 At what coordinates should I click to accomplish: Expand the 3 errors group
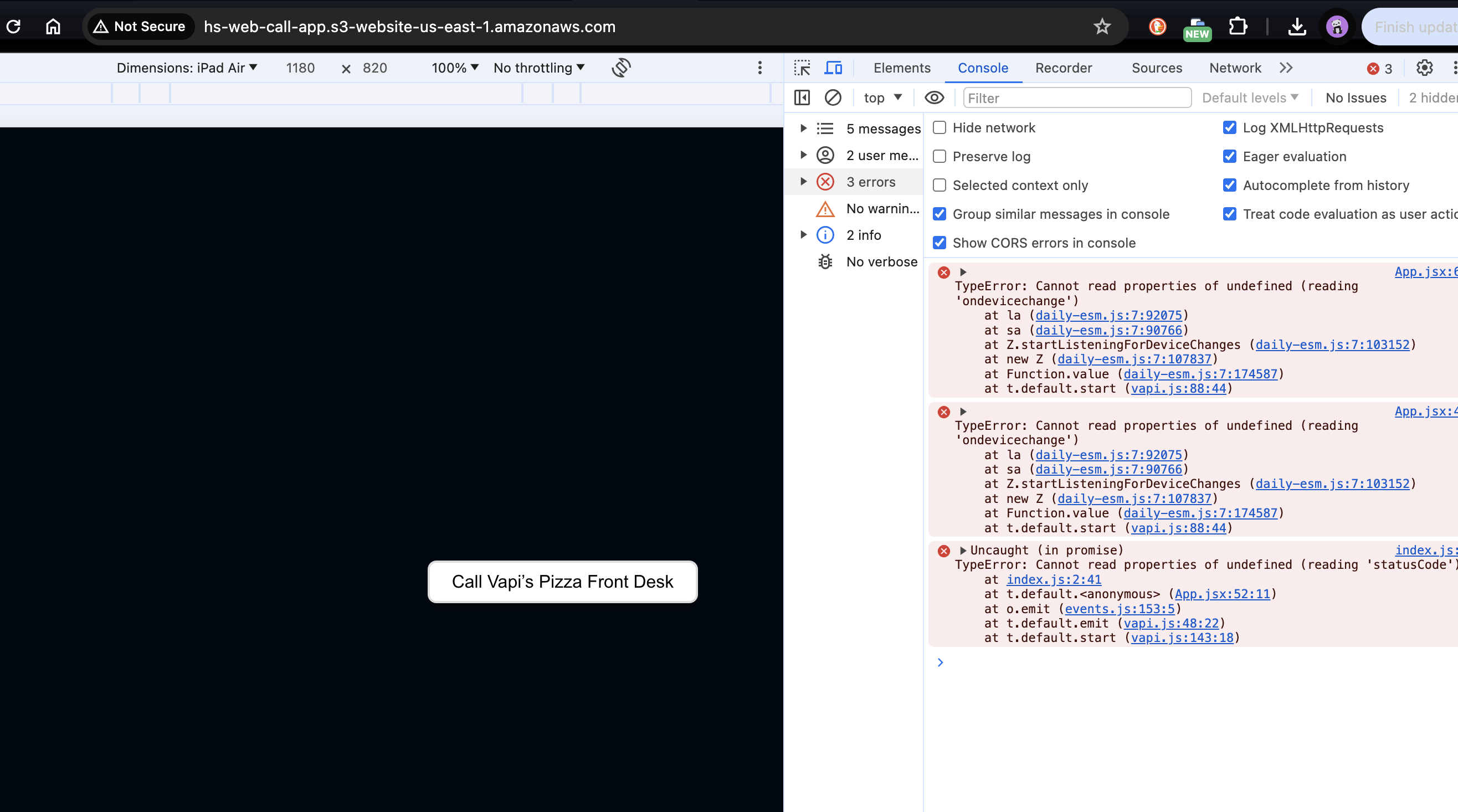point(803,182)
